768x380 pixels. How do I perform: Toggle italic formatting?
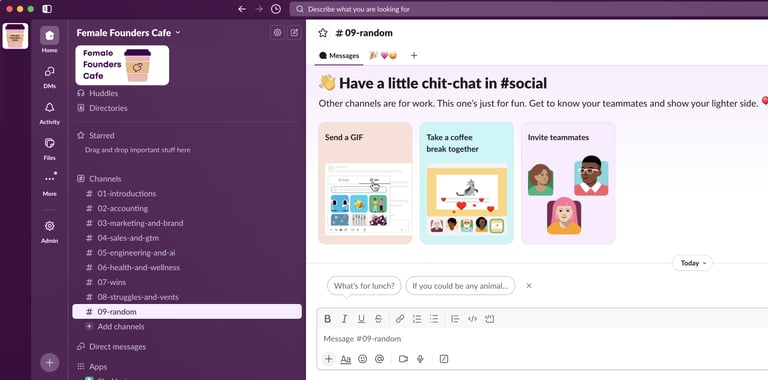click(344, 319)
